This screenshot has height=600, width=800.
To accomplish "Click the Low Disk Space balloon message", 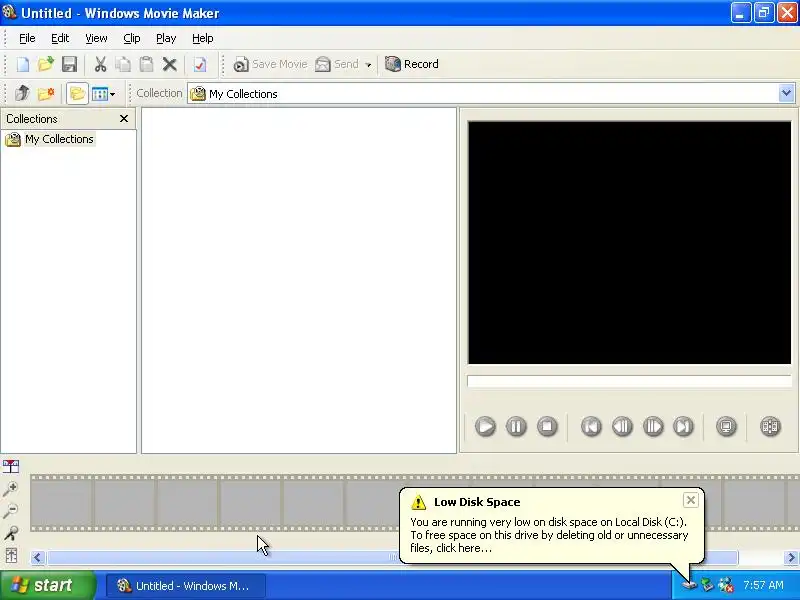I will 549,535.
